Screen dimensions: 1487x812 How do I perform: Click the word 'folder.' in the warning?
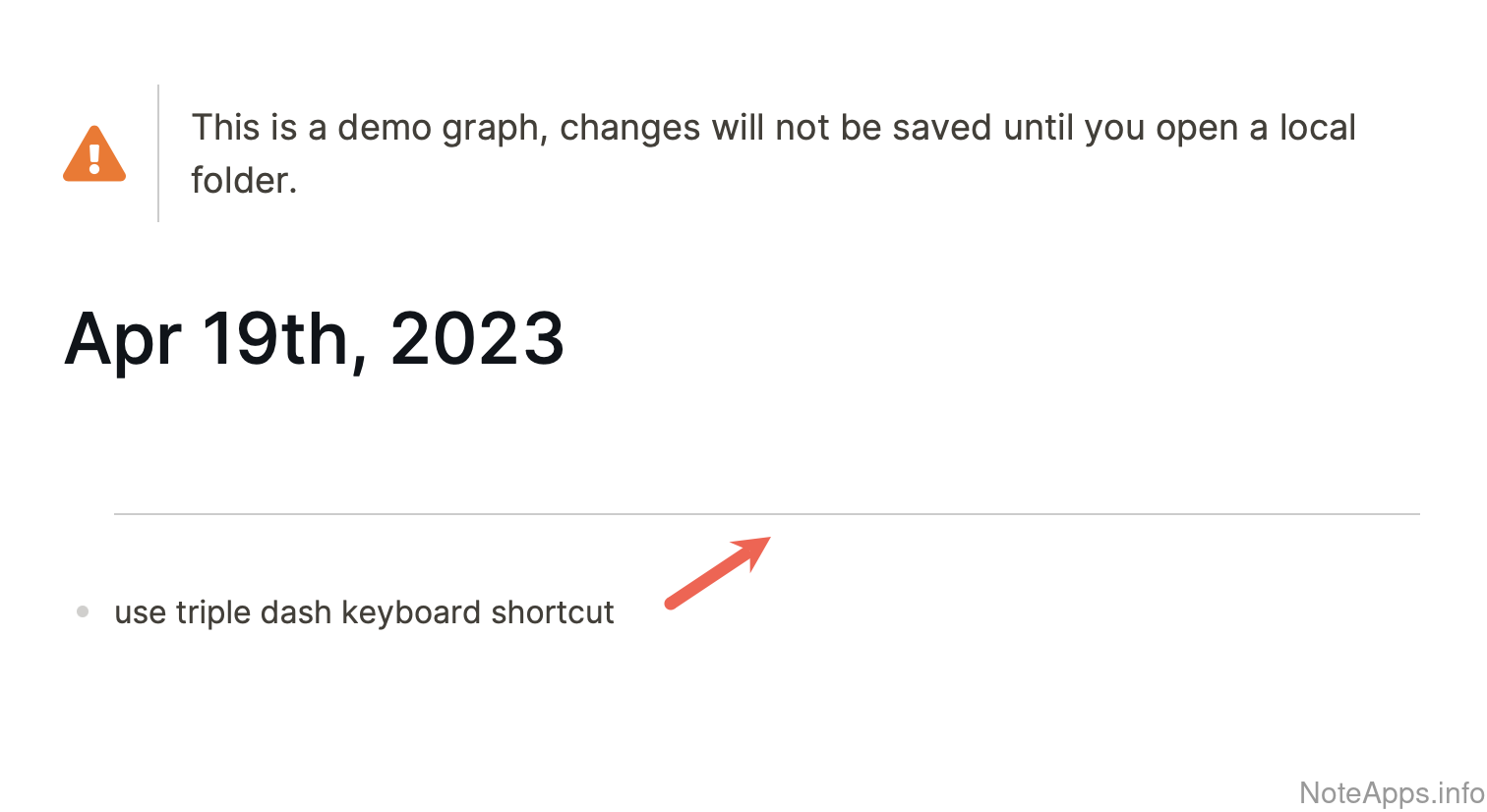pos(243,181)
